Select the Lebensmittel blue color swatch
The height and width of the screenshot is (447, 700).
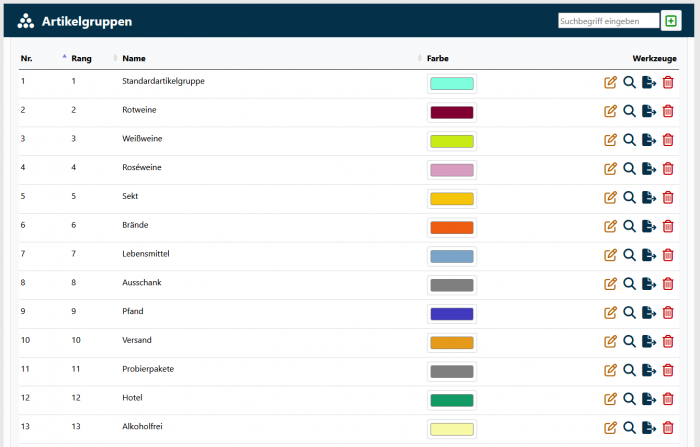(451, 256)
